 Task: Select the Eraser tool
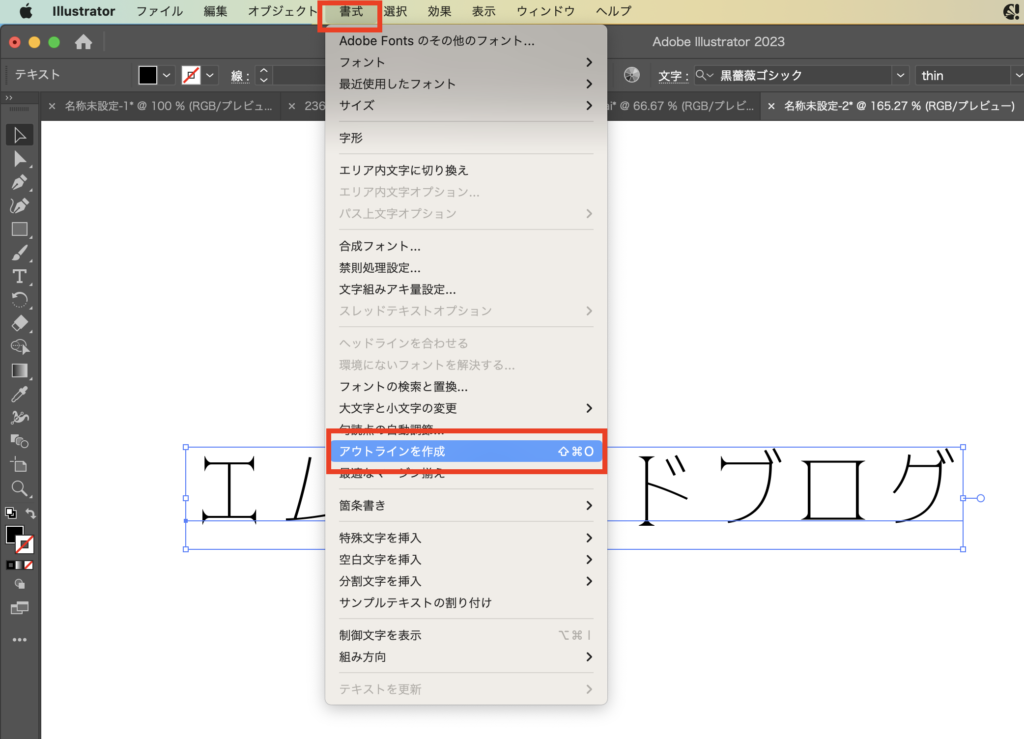pyautogui.click(x=20, y=323)
